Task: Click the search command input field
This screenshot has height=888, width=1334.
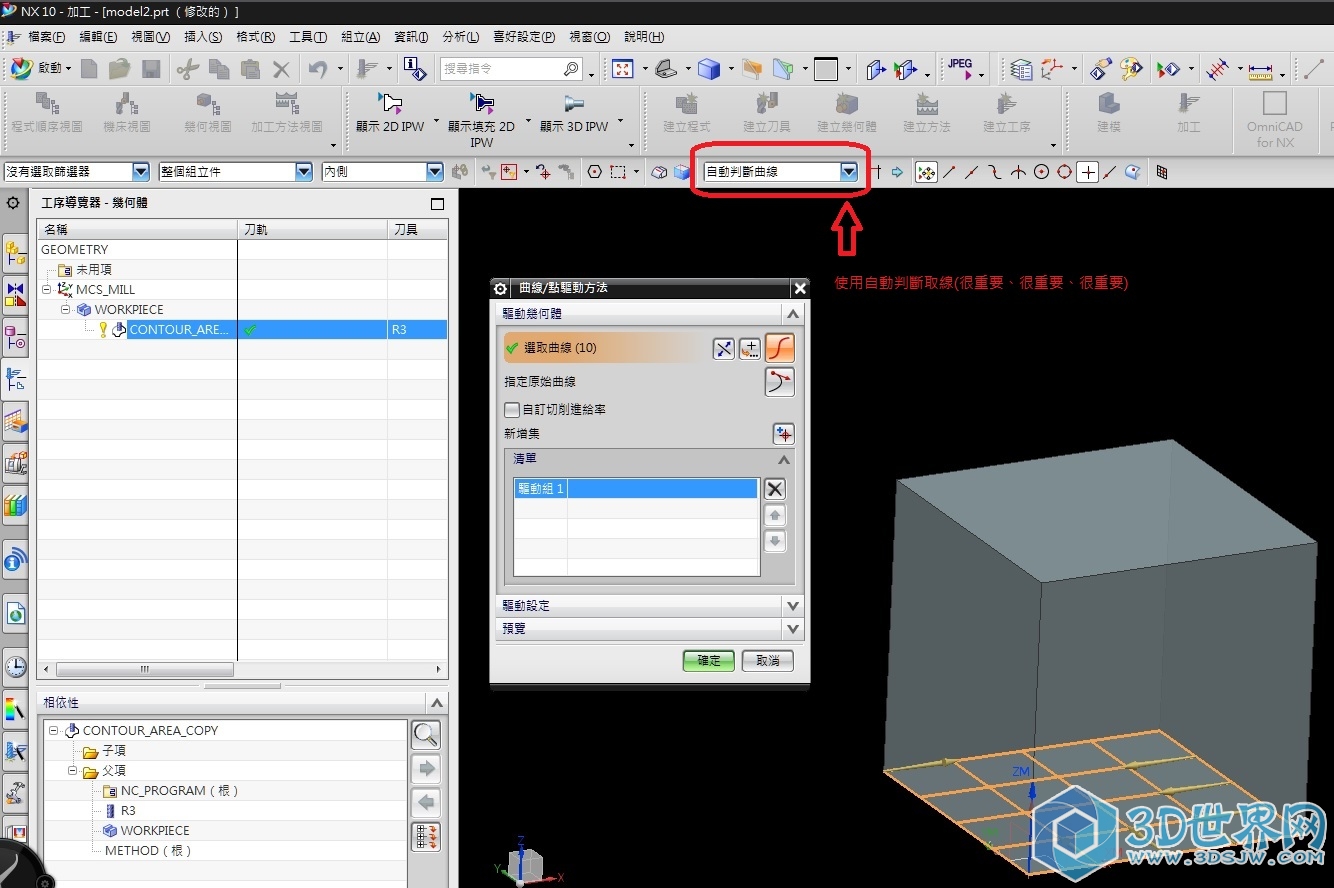Action: 511,69
